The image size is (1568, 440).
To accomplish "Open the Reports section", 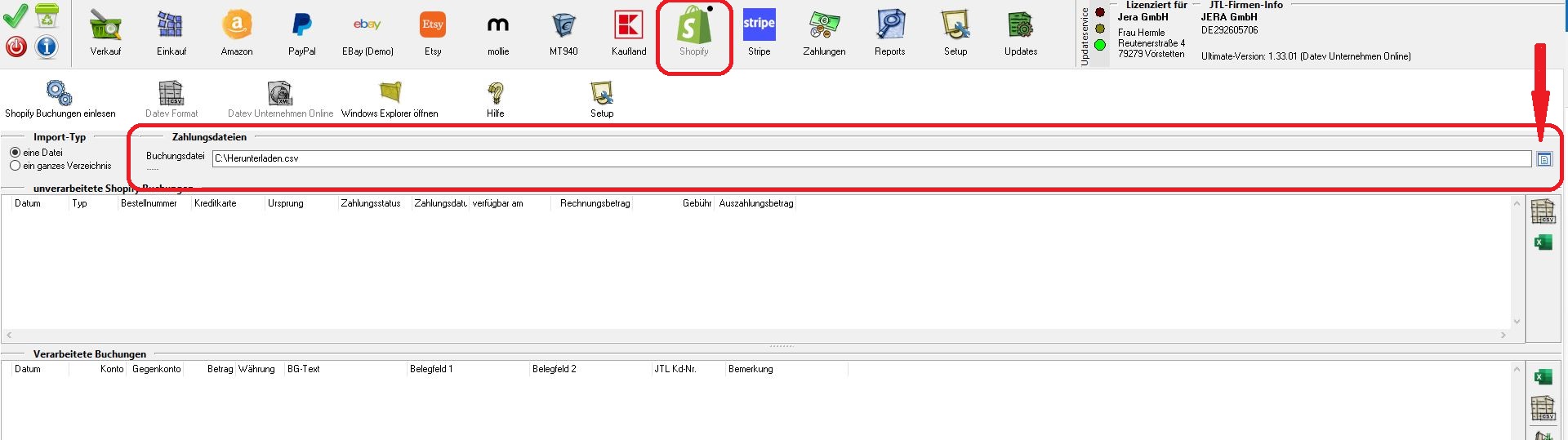I will point(889,33).
